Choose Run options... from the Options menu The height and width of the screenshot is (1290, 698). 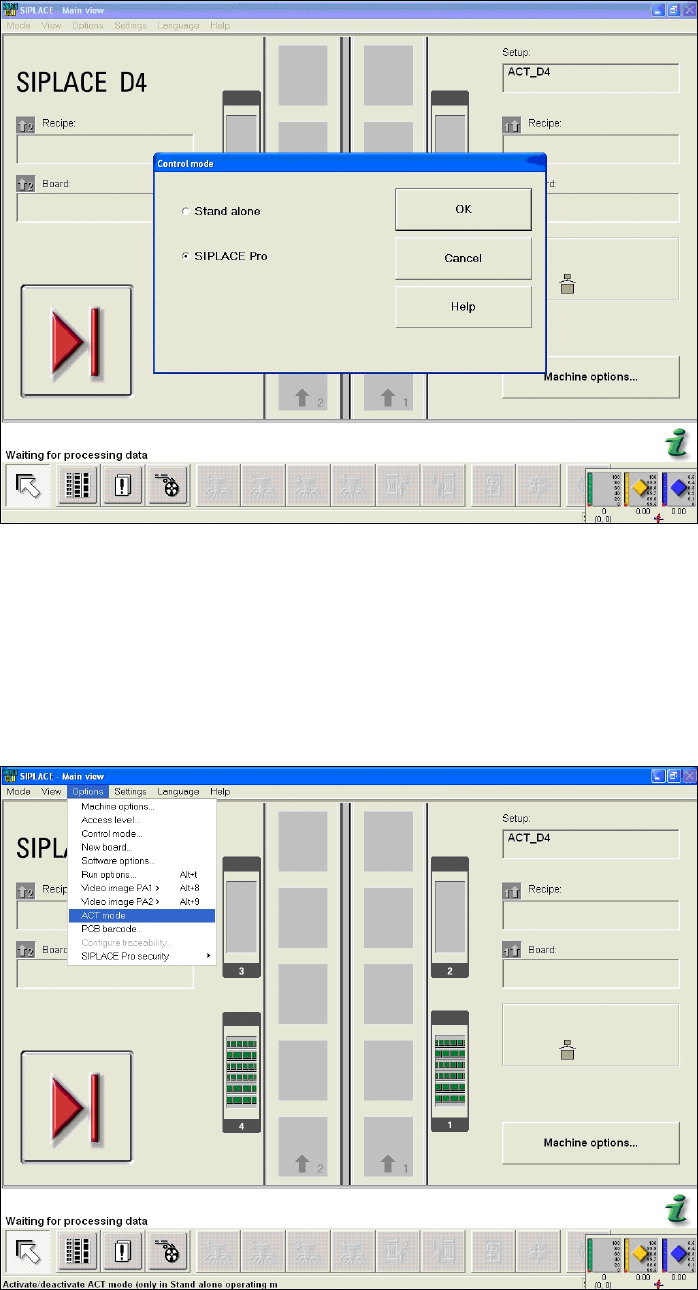[141, 874]
